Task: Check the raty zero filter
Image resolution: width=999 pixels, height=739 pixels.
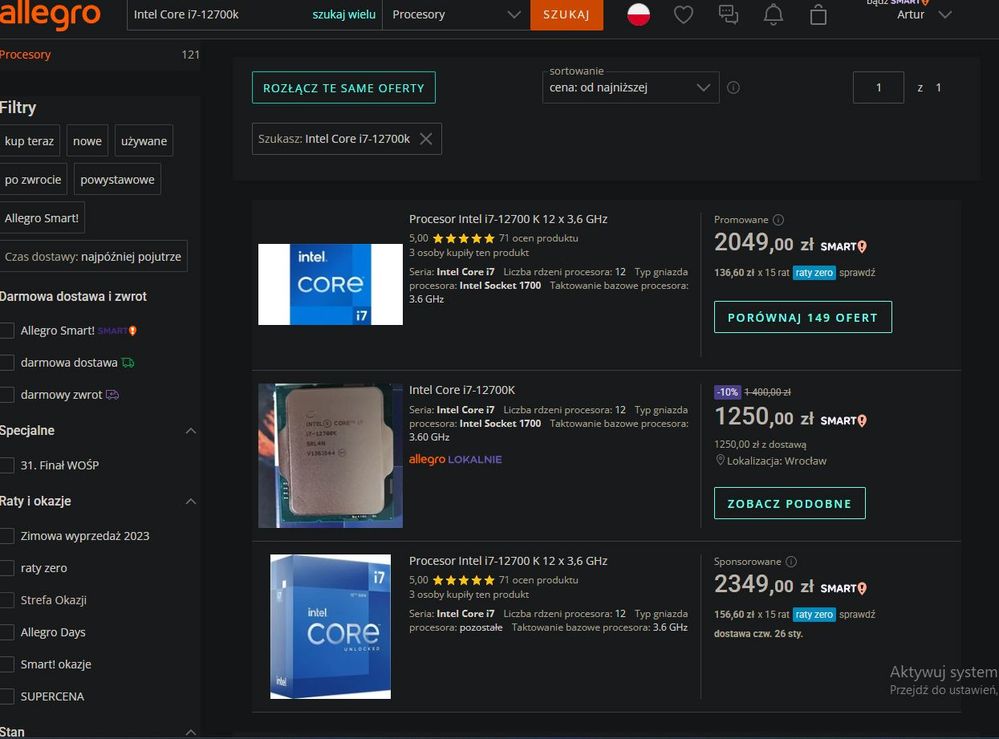Action: pos(7,568)
